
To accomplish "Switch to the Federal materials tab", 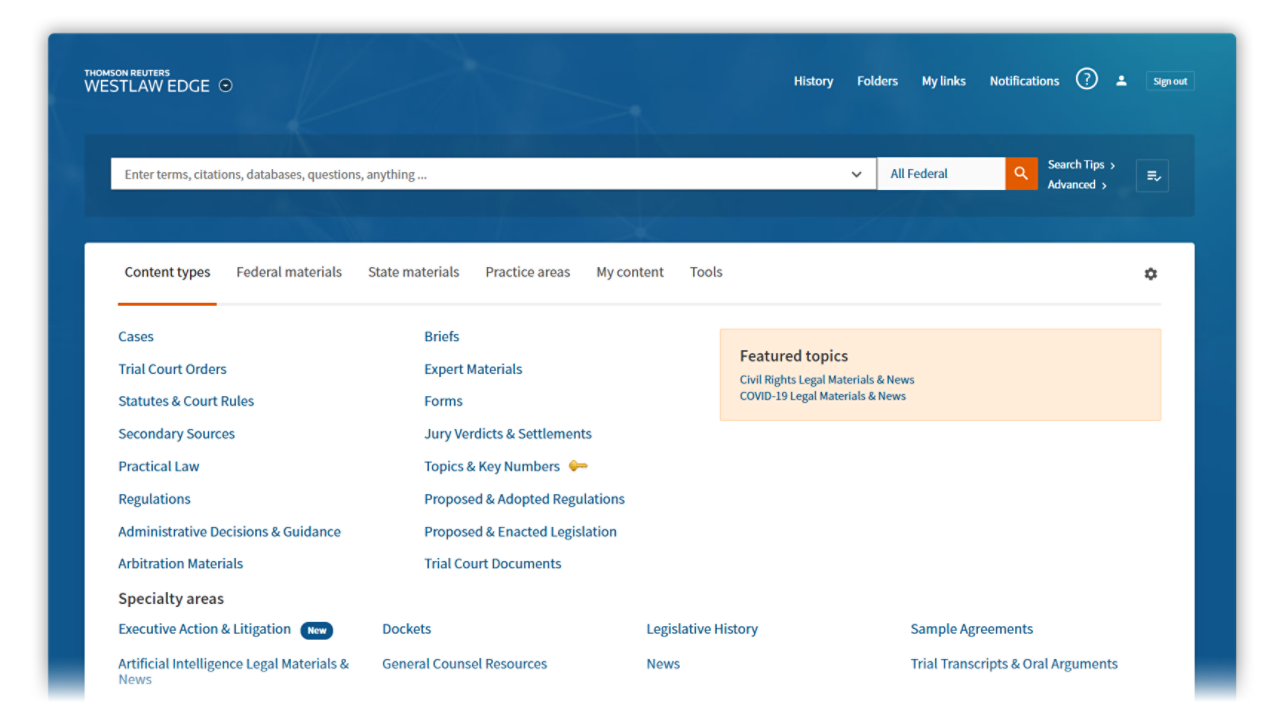I will (x=289, y=272).
